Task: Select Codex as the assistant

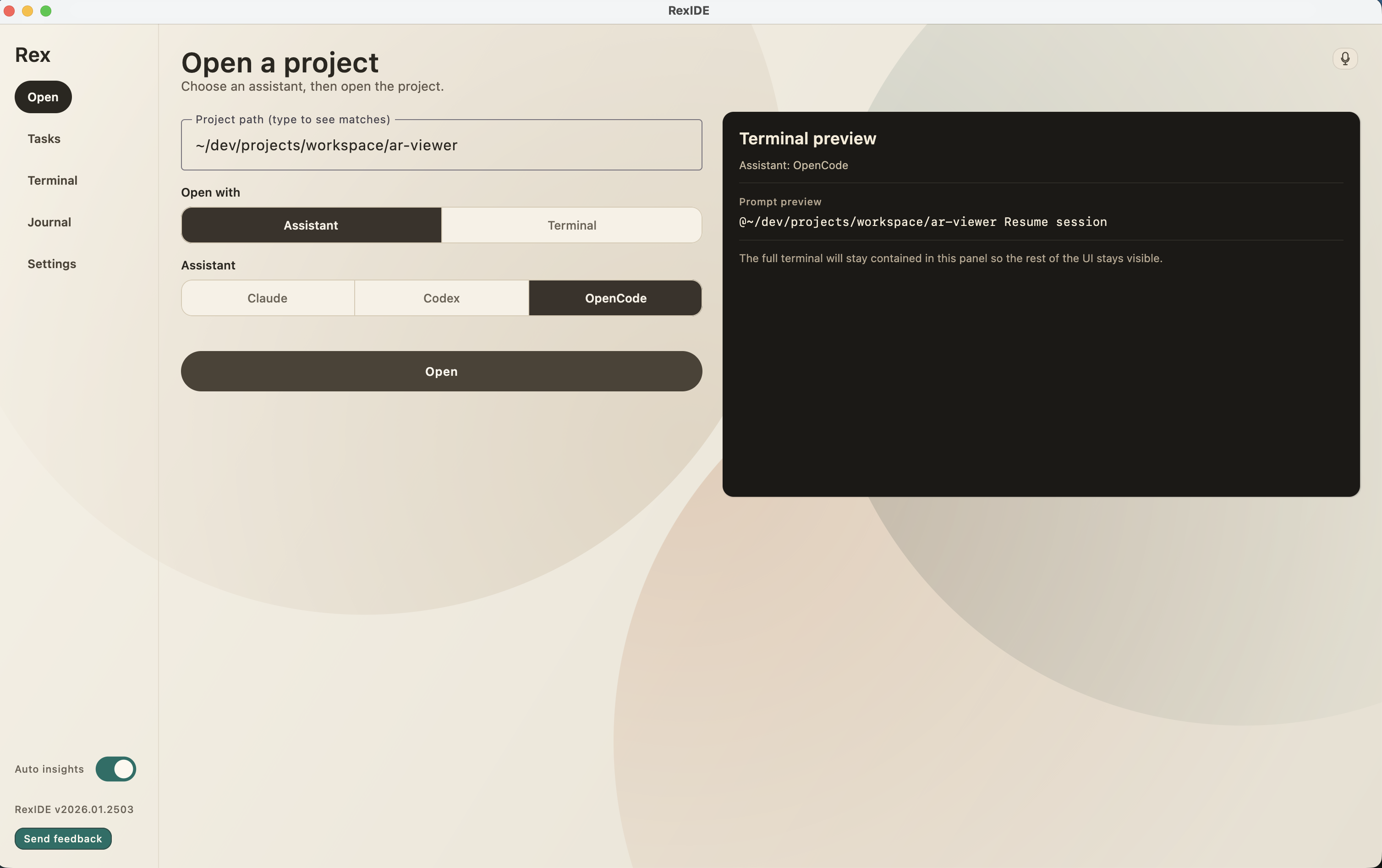Action: [441, 298]
